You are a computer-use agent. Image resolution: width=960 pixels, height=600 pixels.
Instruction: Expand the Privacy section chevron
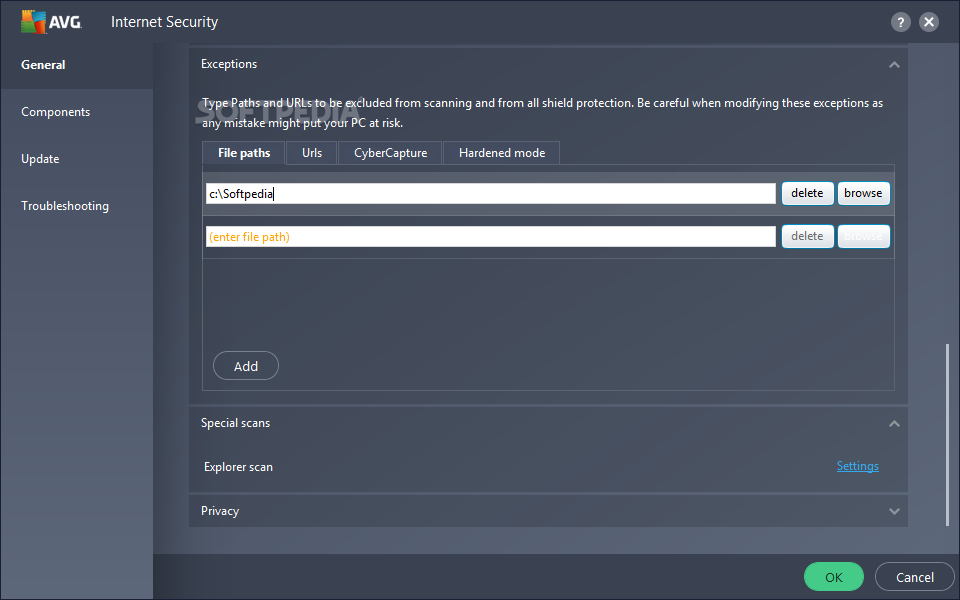point(894,511)
